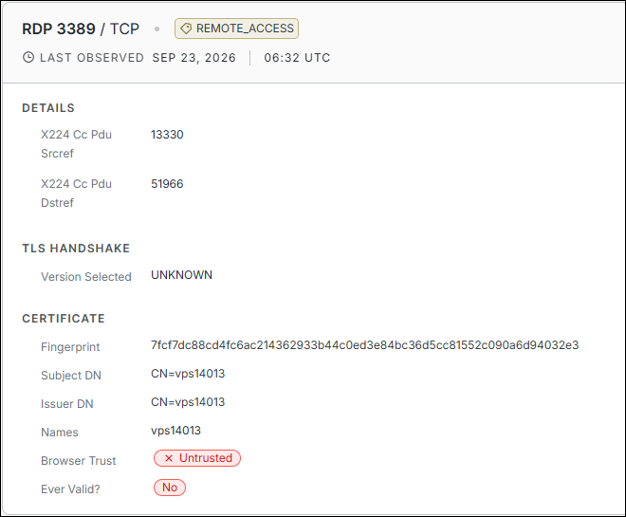Click the No badge for Ever Valid

[170, 487]
